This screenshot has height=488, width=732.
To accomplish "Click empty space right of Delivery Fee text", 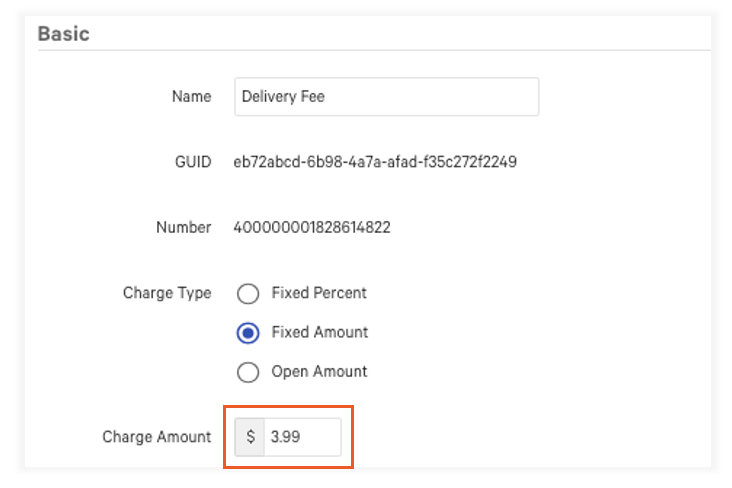I will (x=450, y=97).
